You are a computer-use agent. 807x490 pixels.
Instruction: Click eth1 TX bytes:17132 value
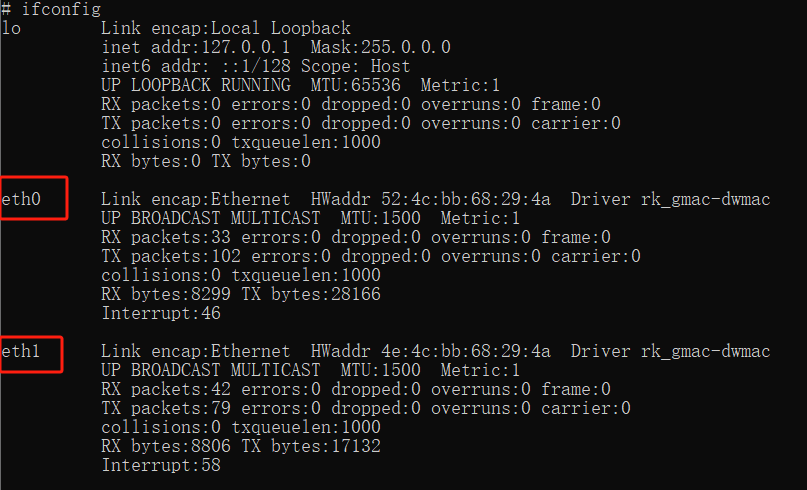tap(311, 446)
